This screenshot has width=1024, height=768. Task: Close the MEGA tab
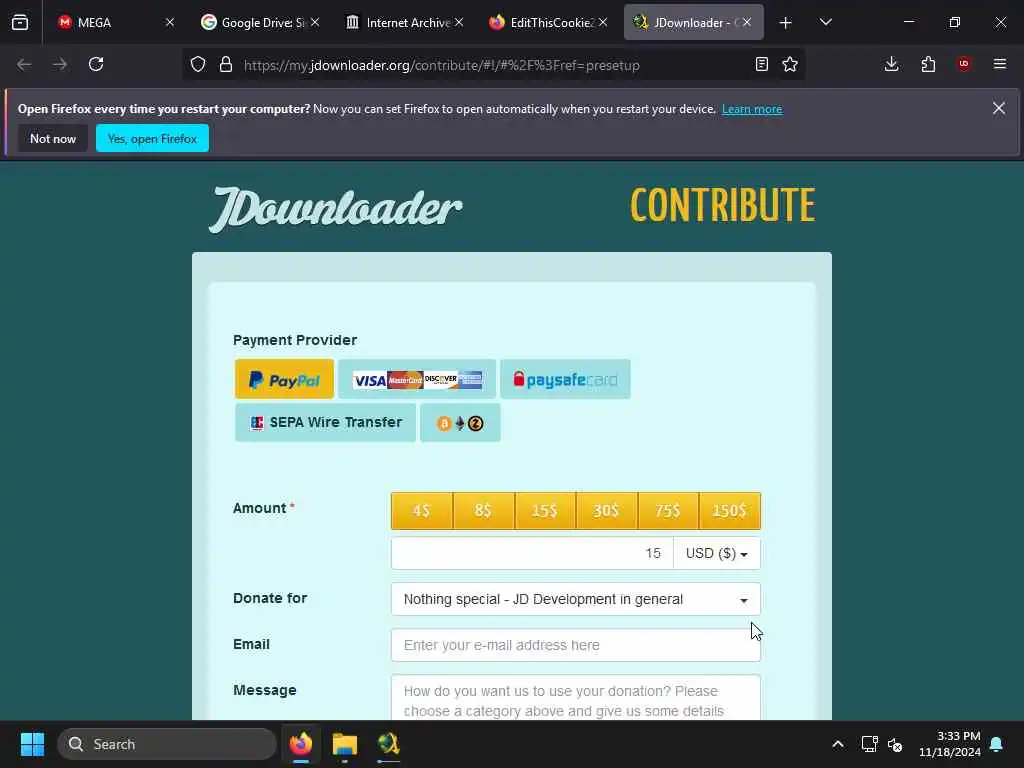tap(170, 22)
